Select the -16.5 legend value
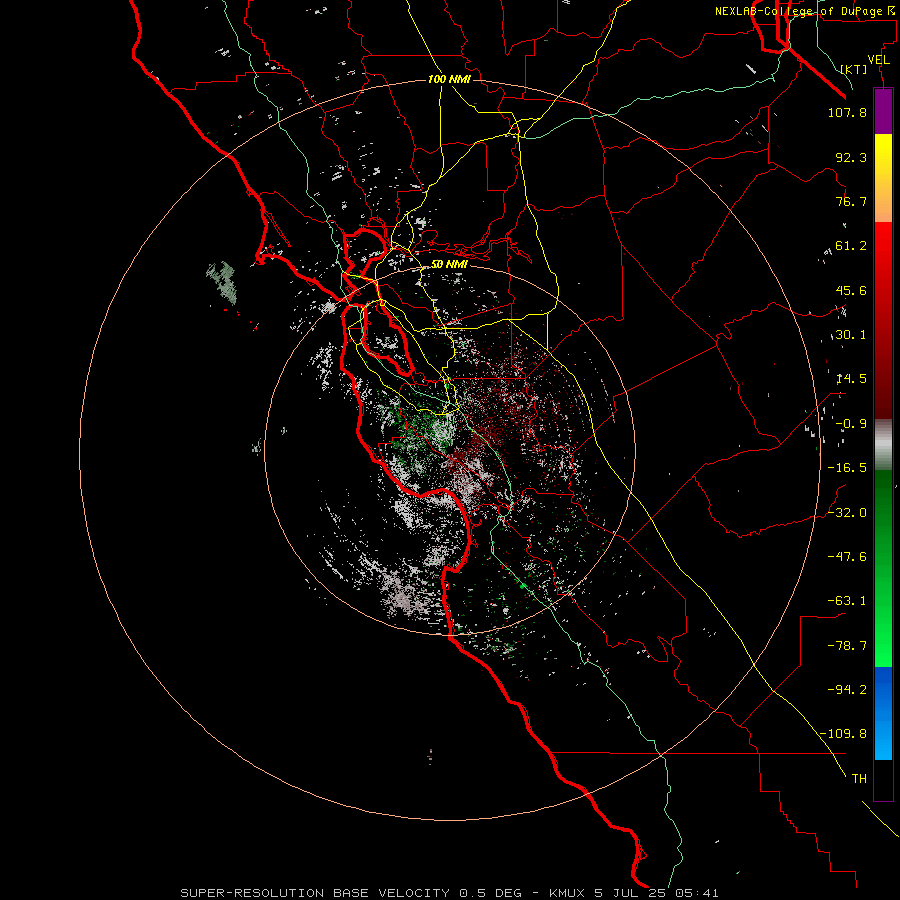 tap(847, 468)
